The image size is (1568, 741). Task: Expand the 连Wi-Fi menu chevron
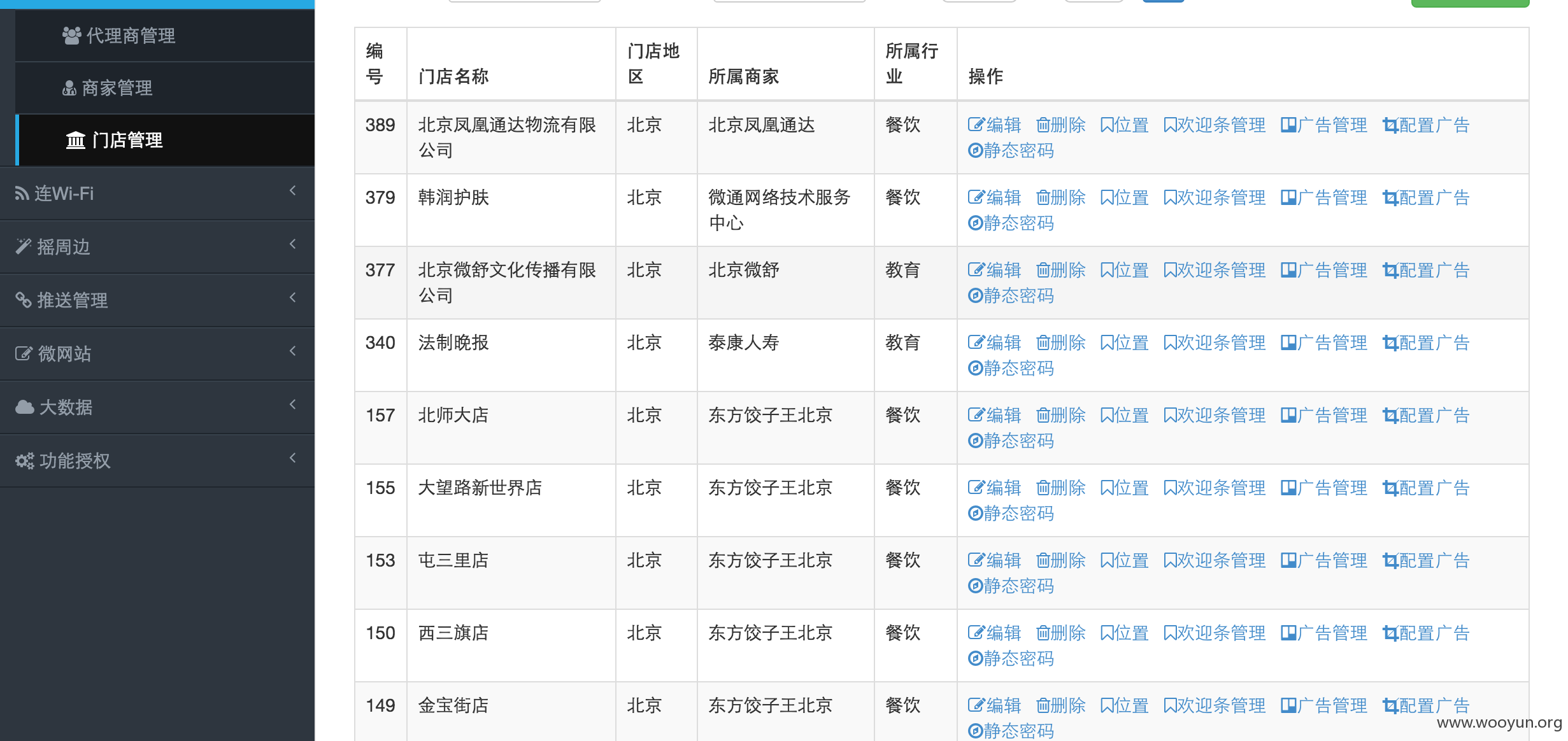coord(293,190)
